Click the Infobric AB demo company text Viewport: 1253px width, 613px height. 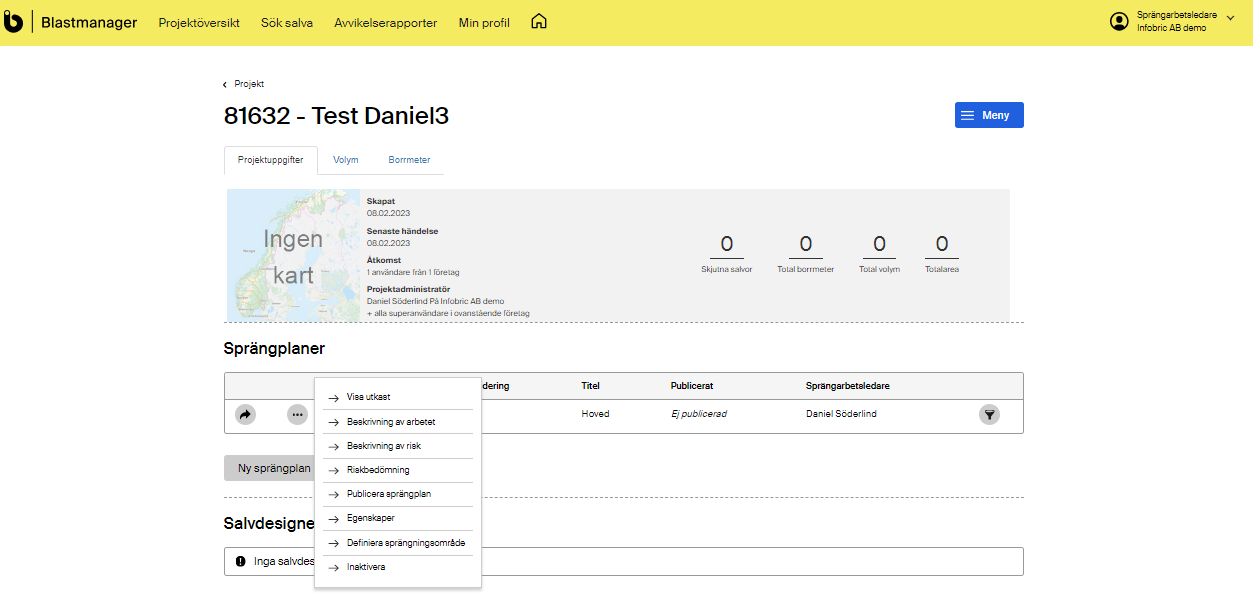click(1171, 28)
